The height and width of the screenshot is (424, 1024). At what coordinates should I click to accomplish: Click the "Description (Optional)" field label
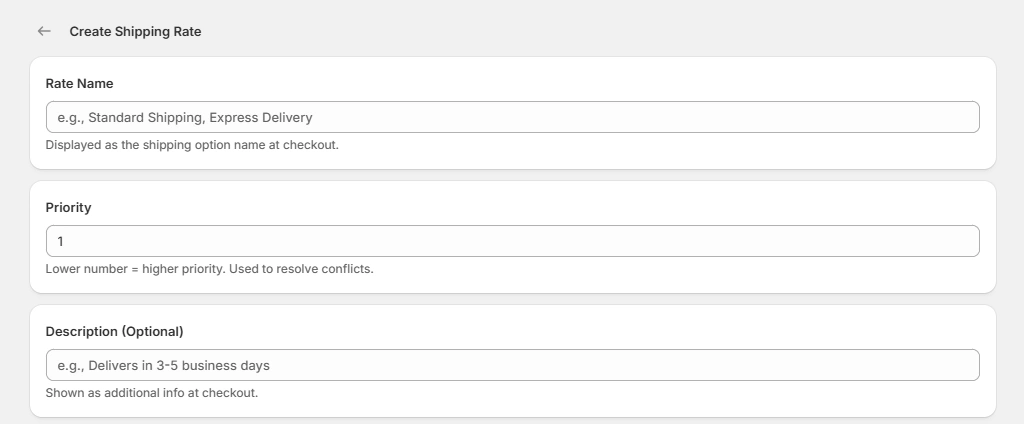[114, 332]
